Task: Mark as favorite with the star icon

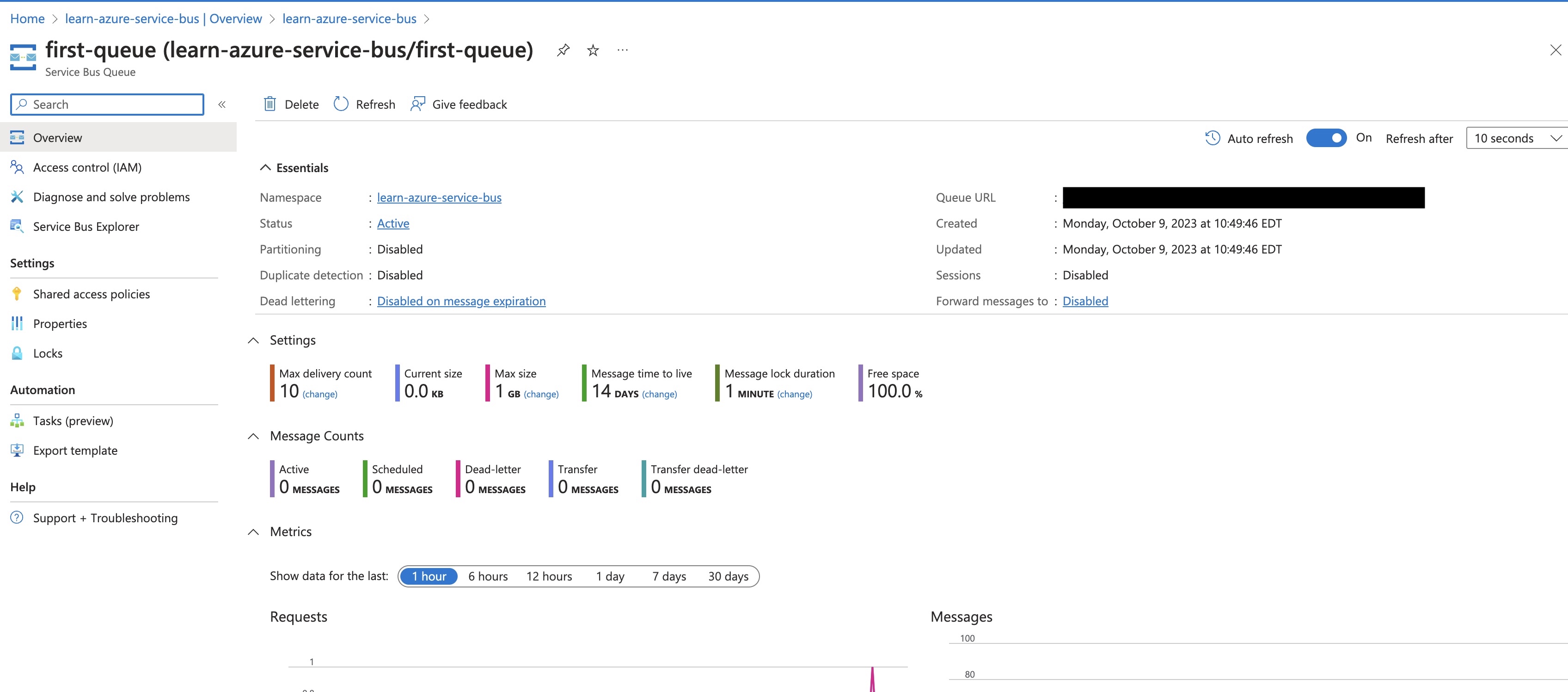Action: [x=593, y=50]
